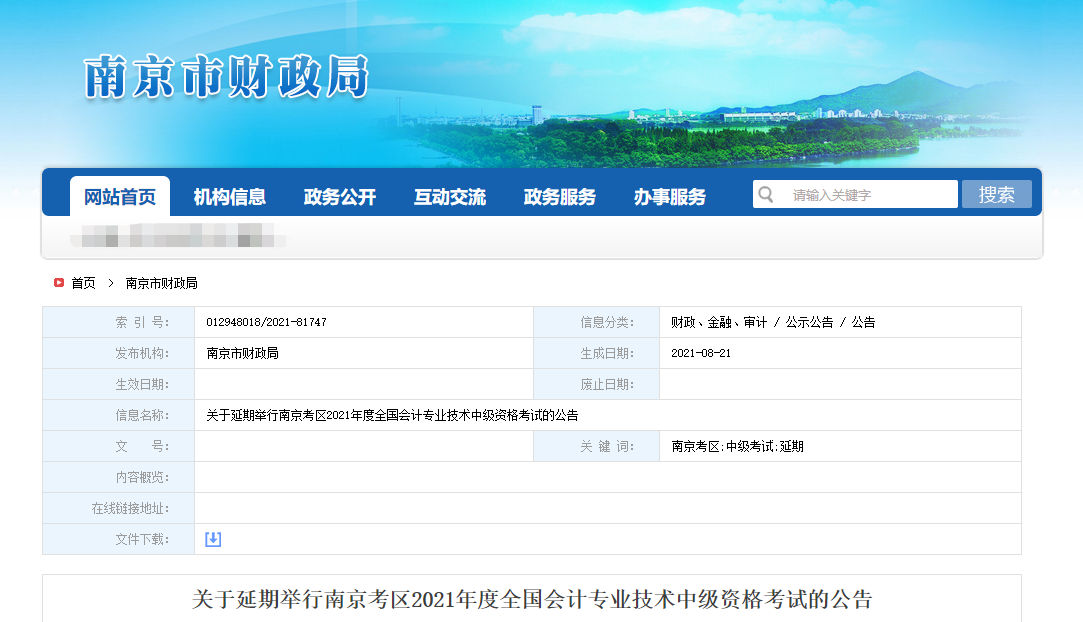Open the 网站首页 tab

pos(120,196)
